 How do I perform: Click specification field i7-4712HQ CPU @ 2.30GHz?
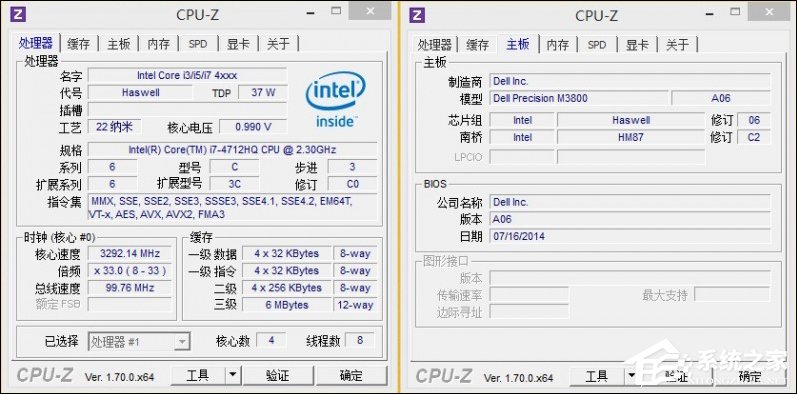232,150
